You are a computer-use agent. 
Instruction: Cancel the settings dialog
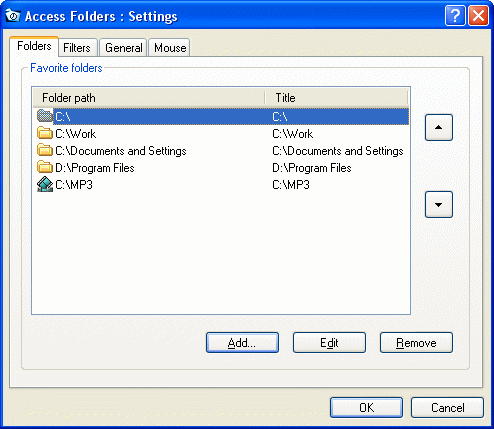coord(447,407)
